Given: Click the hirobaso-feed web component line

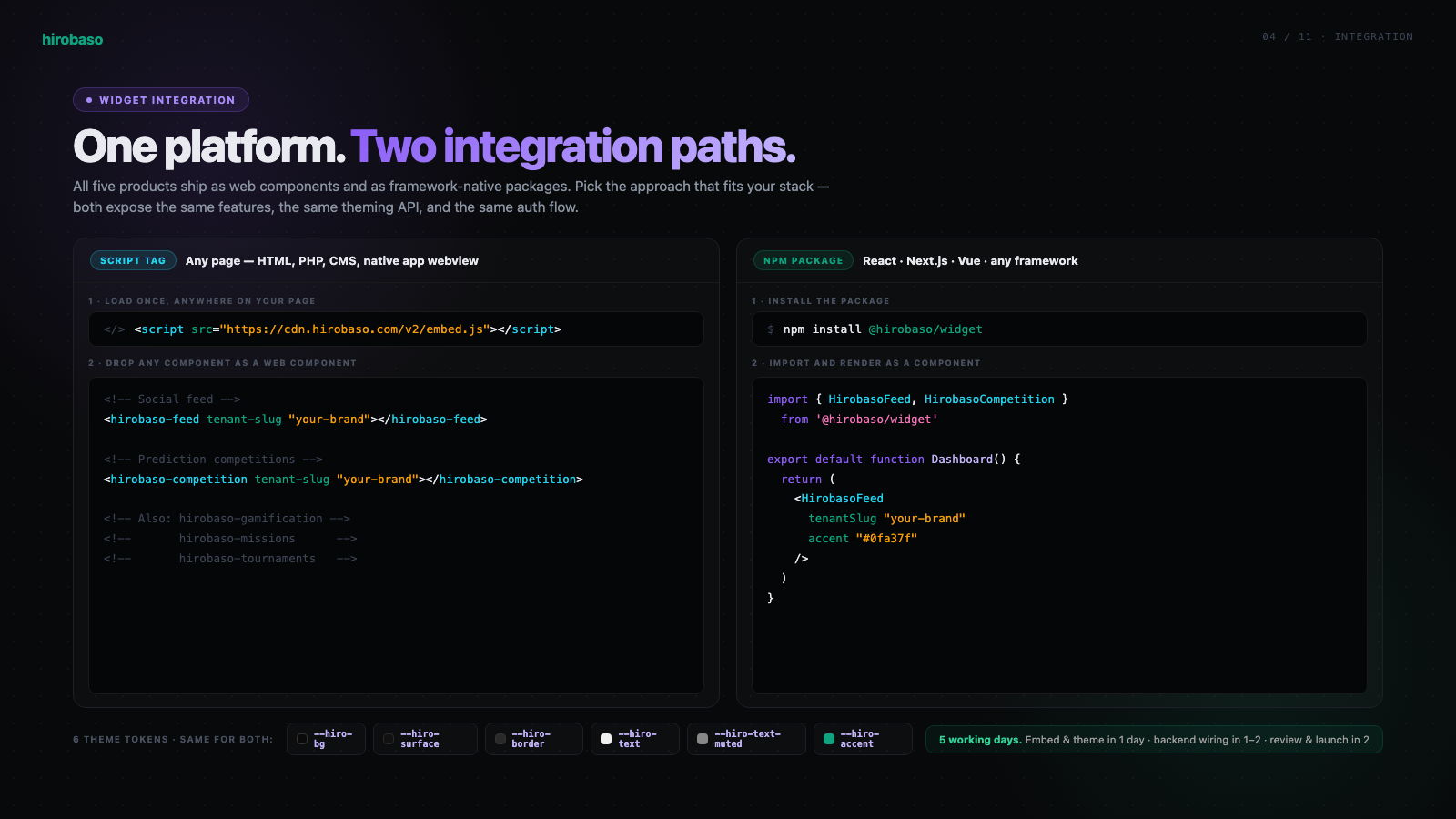Looking at the screenshot, I should coord(296,420).
